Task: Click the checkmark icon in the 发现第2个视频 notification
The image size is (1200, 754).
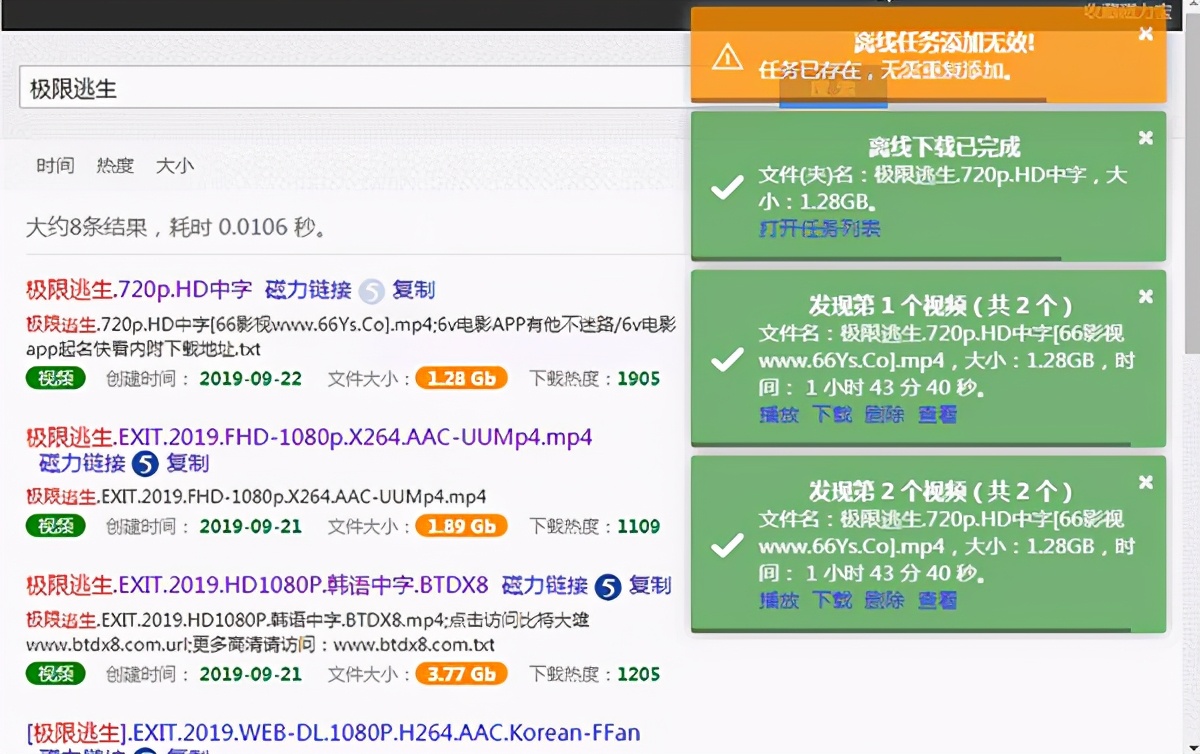Action: (x=726, y=545)
